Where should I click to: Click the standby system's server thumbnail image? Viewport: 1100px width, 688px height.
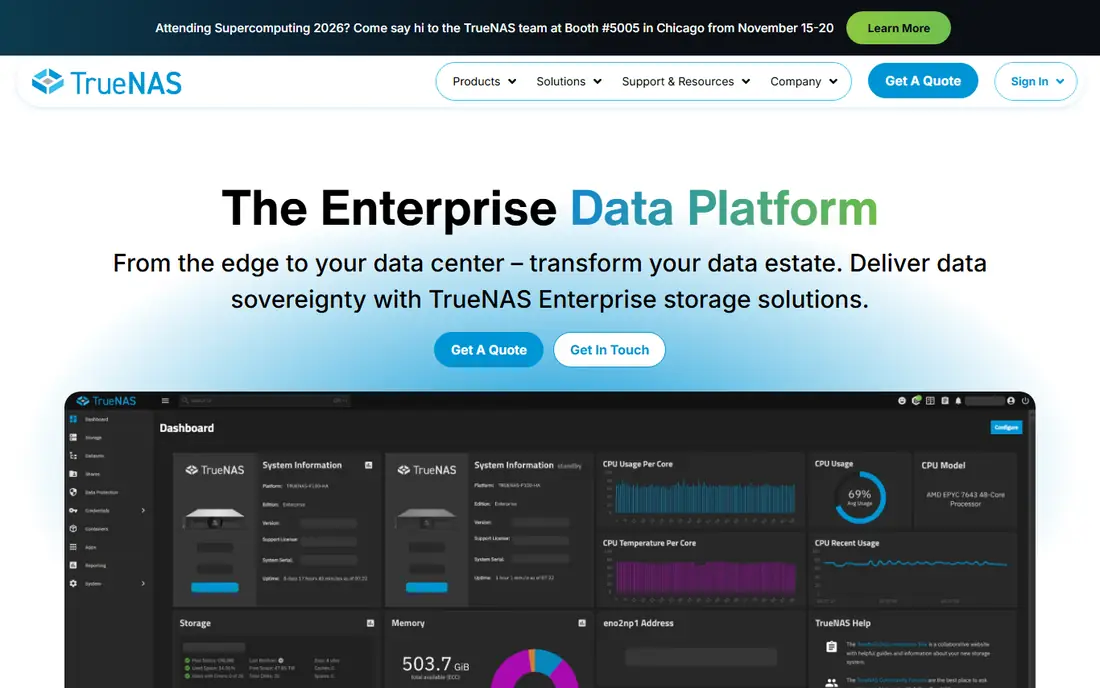coord(426,518)
